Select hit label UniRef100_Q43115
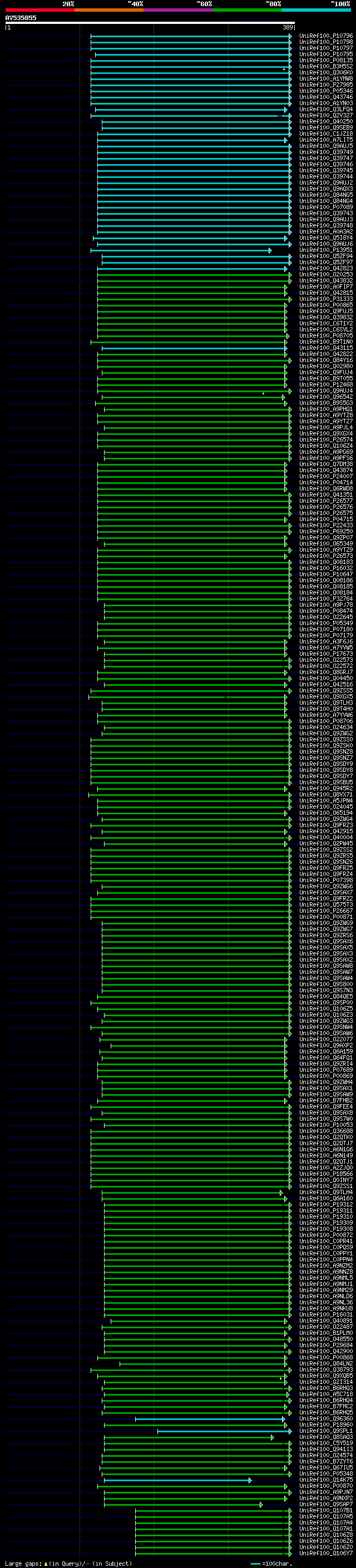Image resolution: width=356 pixels, height=1568 pixels. [326, 348]
